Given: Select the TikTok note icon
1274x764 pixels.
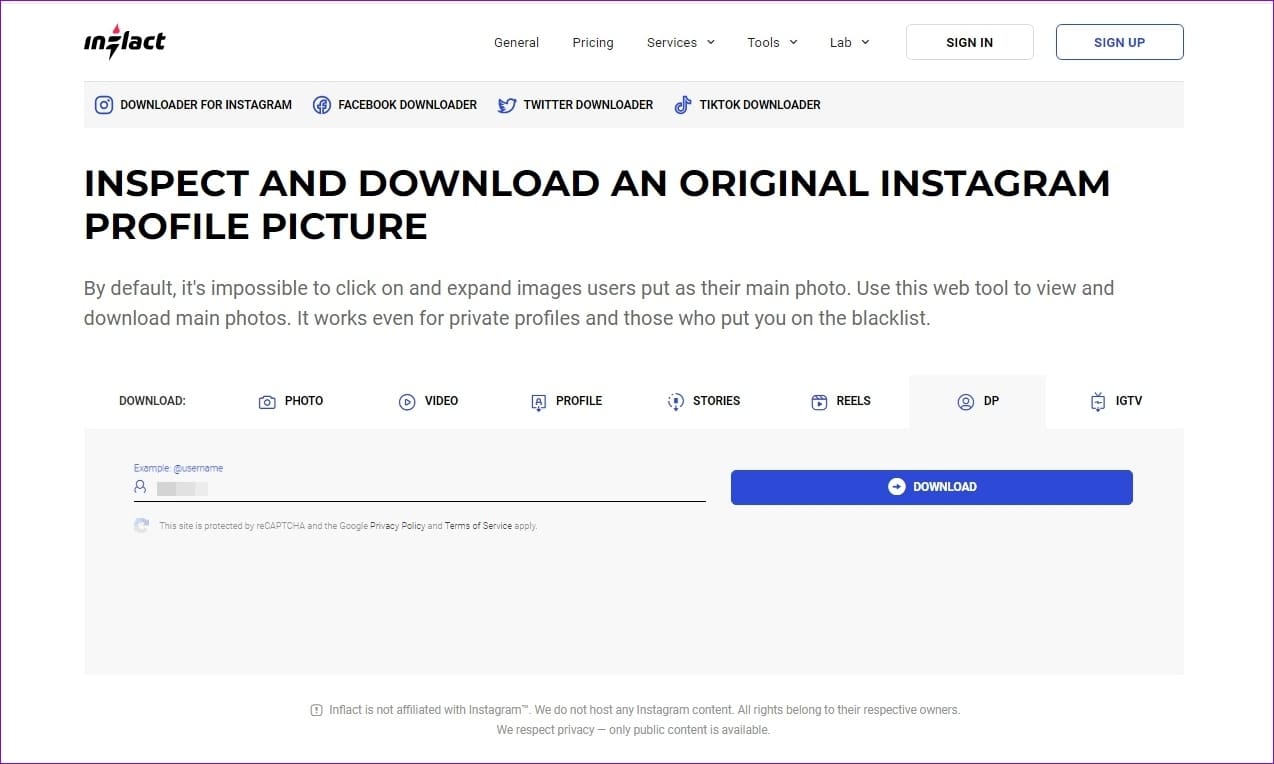Looking at the screenshot, I should tap(683, 105).
